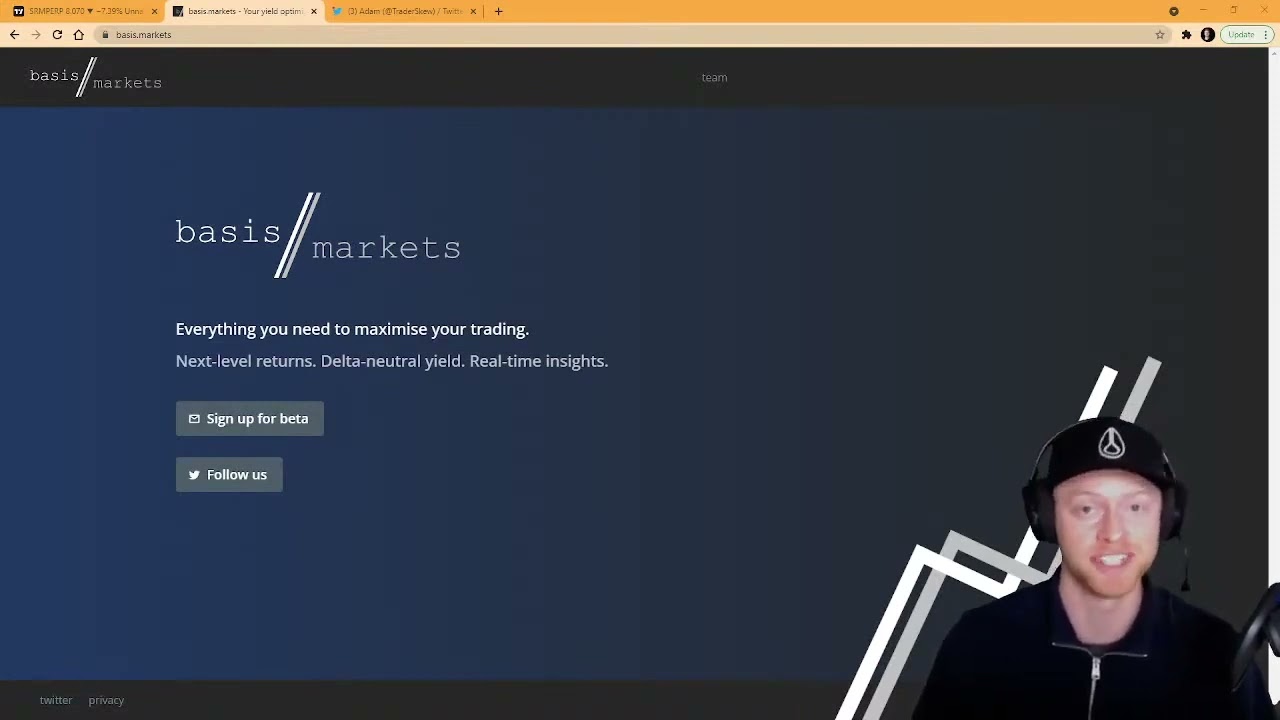Click the basis markets header logo

[96, 77]
